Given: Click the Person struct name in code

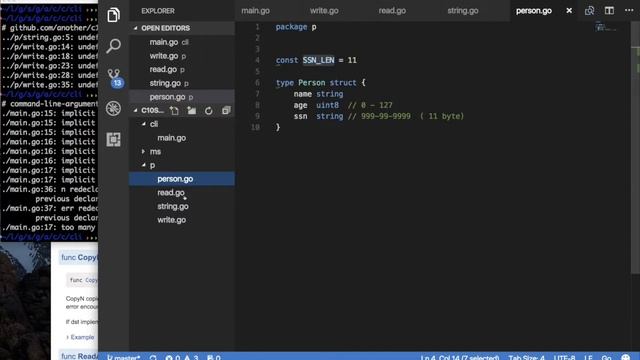Looking at the screenshot, I should click(x=311, y=83).
